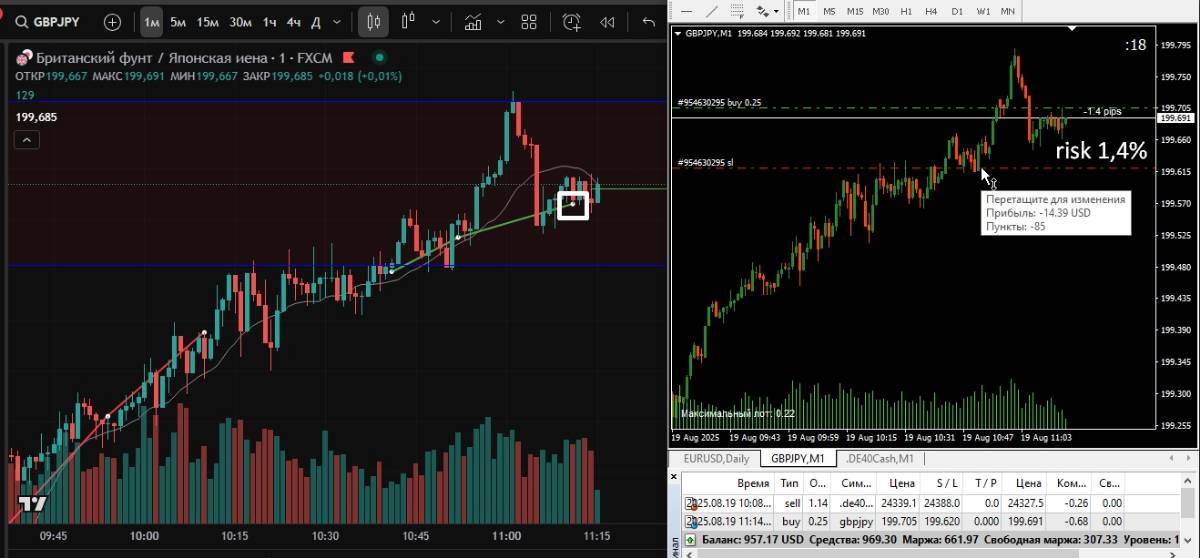The width and height of the screenshot is (1200, 558).
Task: Open the layout grid templates icon
Action: coord(529,21)
